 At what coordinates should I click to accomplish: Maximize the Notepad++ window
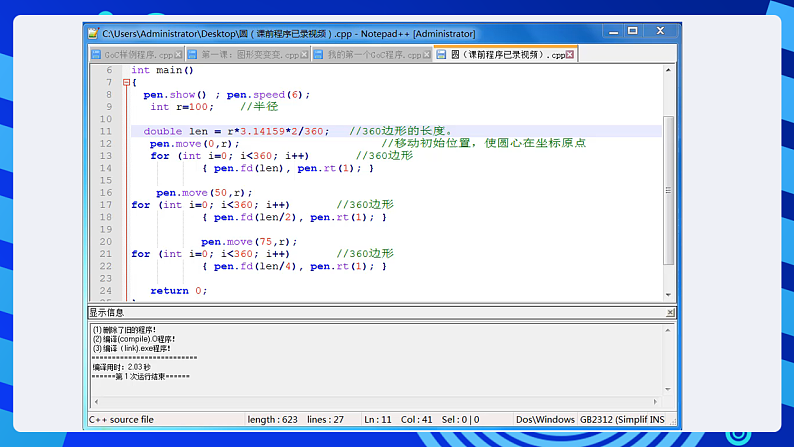coord(632,32)
